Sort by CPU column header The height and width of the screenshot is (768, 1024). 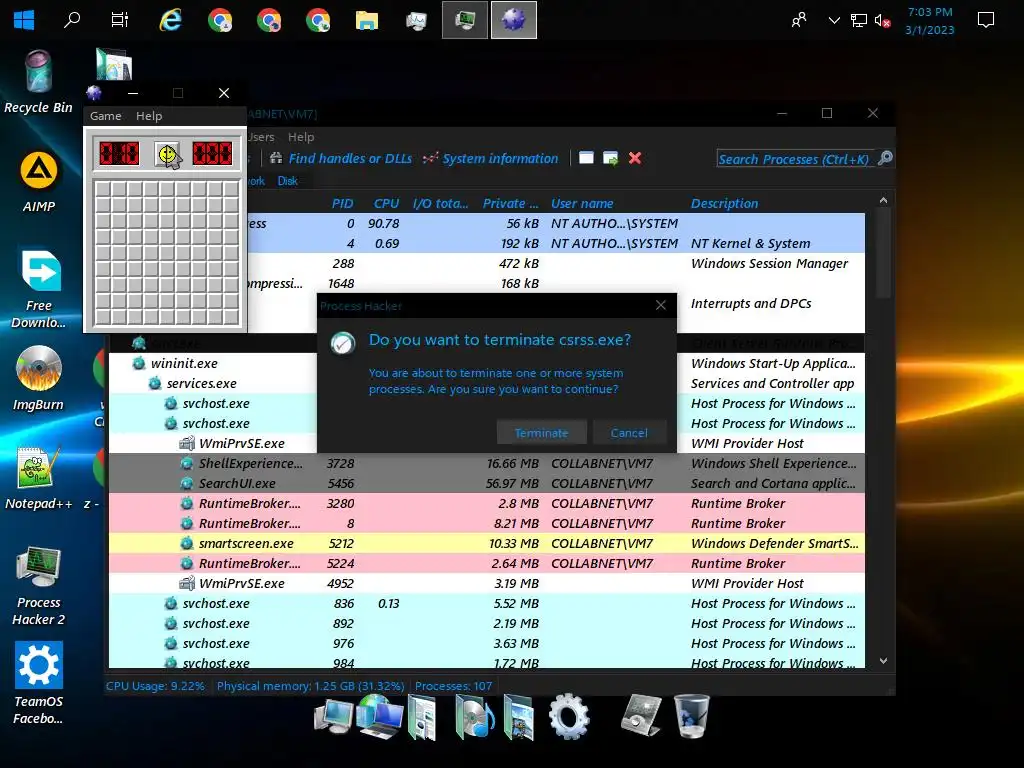click(386, 203)
